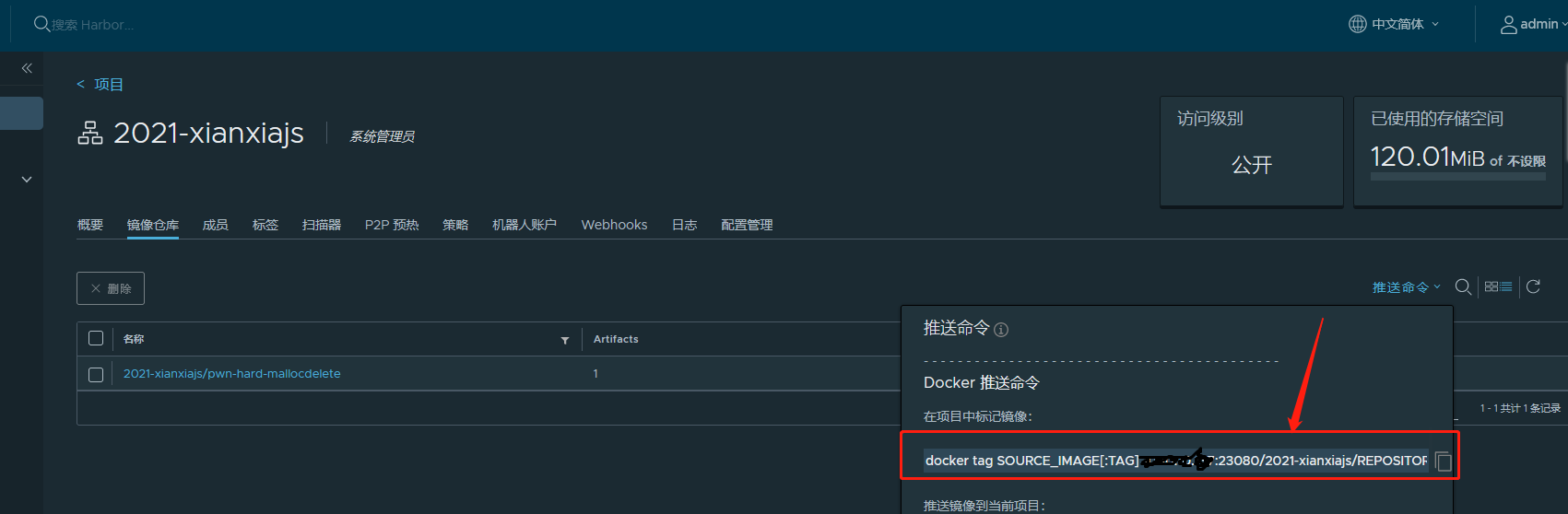Switch the card/list view toggle icon
Screen dimensions: 1568x514
[1499, 286]
